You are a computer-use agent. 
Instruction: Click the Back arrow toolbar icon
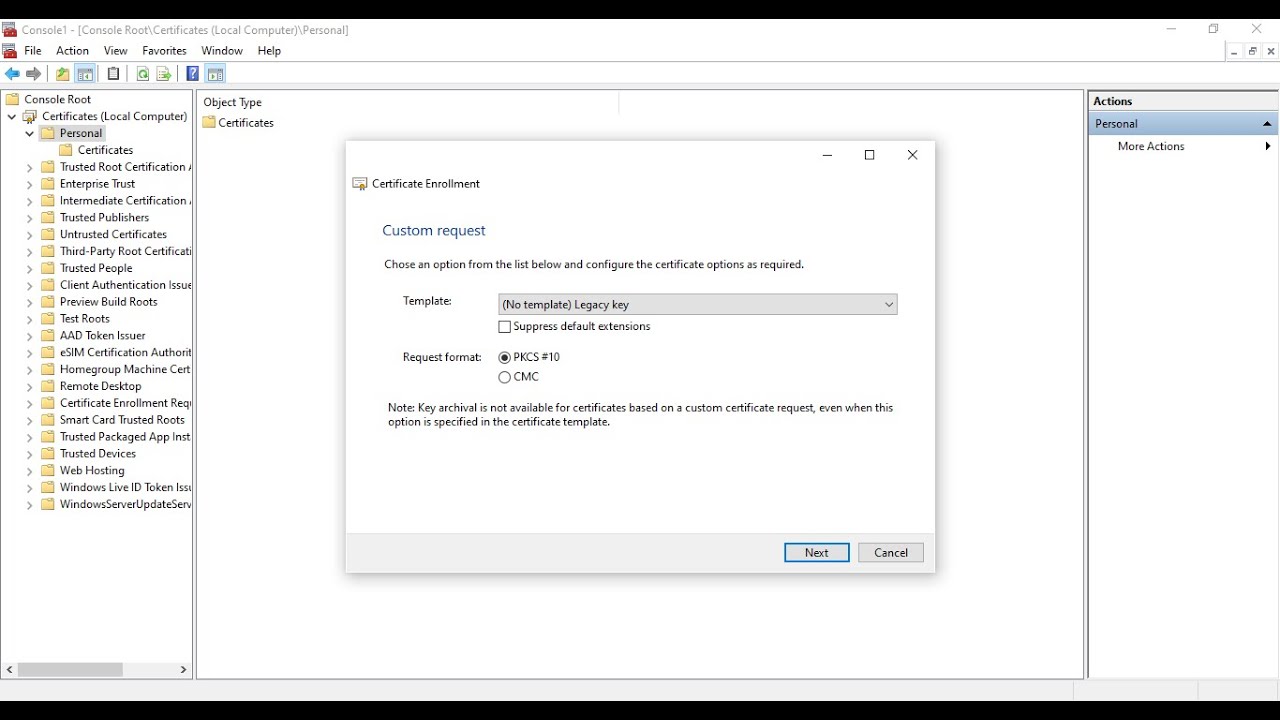pyautogui.click(x=12, y=74)
